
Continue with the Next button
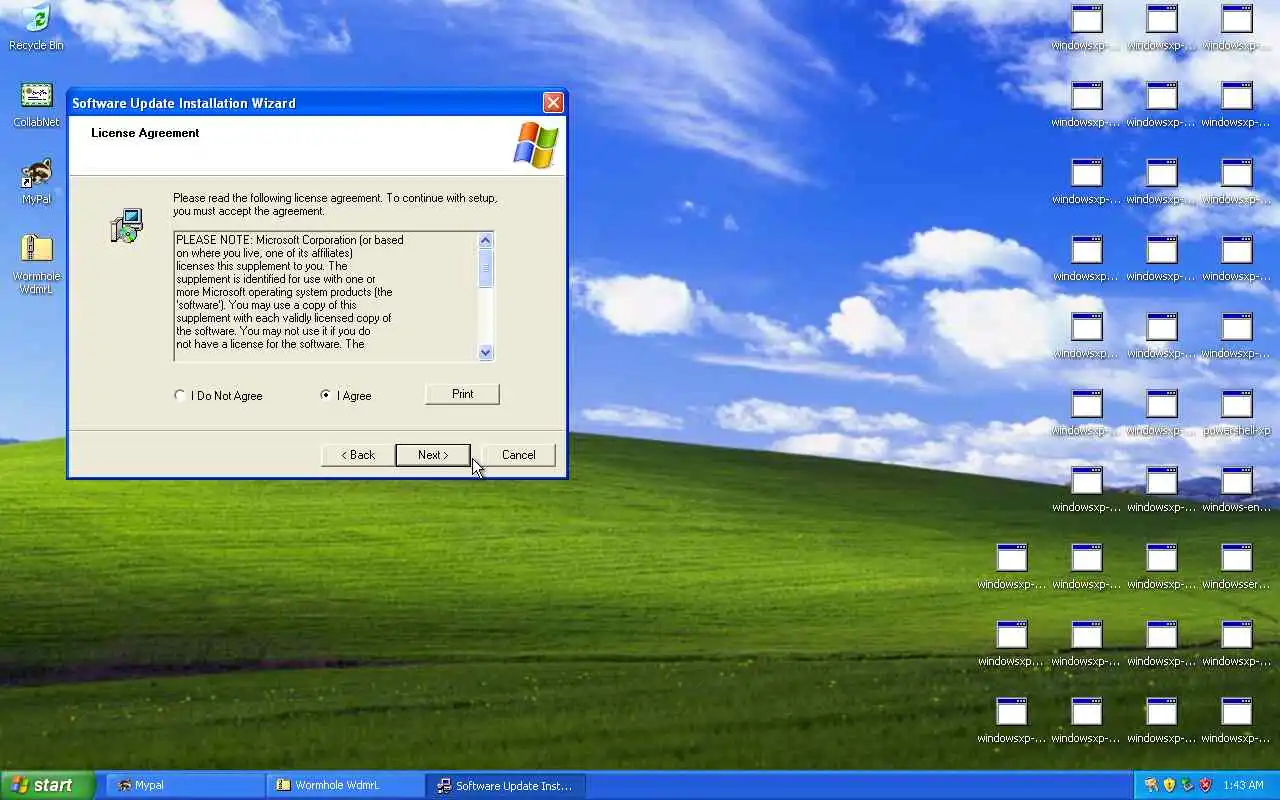pyautogui.click(x=433, y=455)
